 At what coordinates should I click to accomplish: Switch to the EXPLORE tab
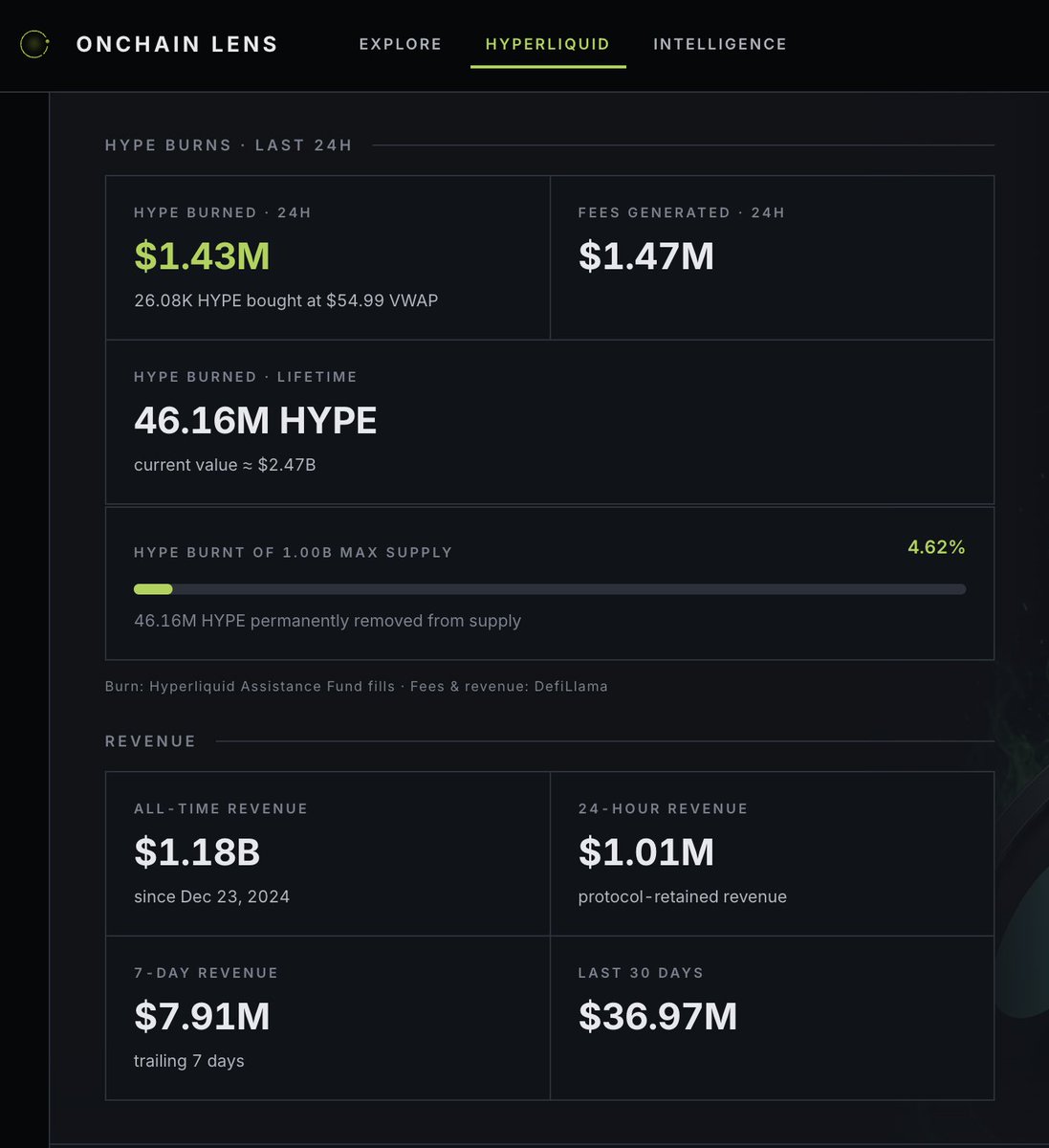(401, 44)
